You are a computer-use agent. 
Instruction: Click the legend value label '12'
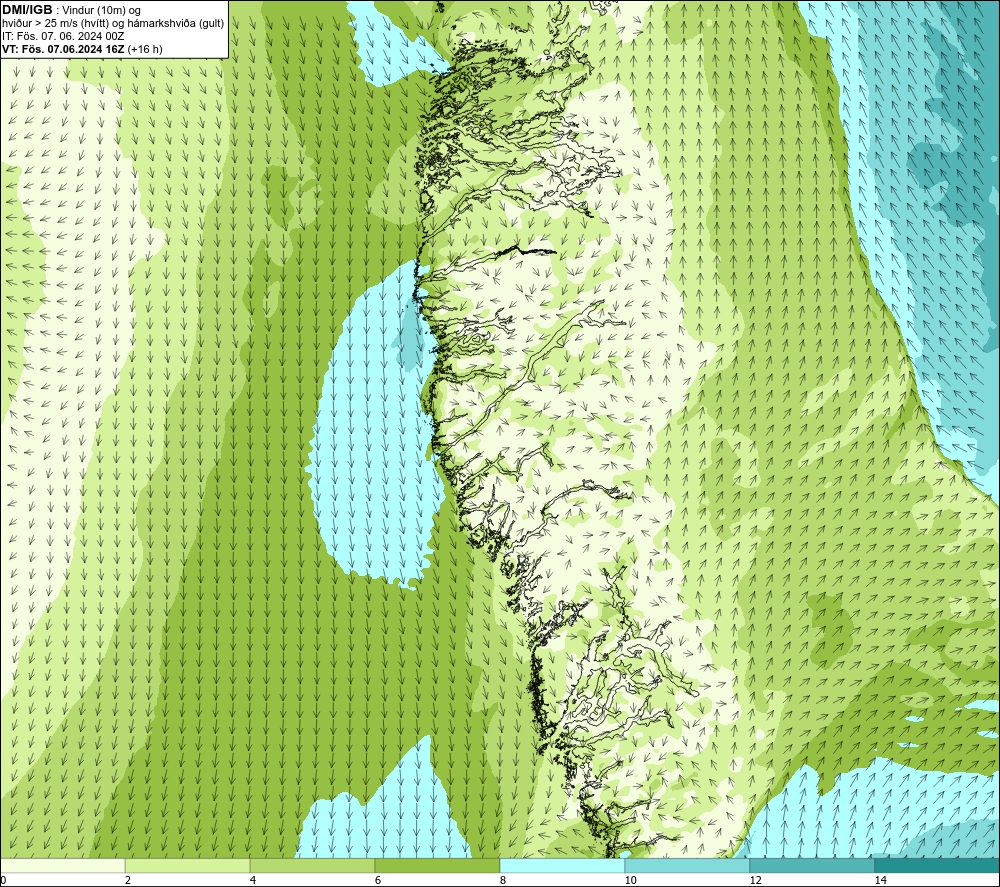point(756,881)
